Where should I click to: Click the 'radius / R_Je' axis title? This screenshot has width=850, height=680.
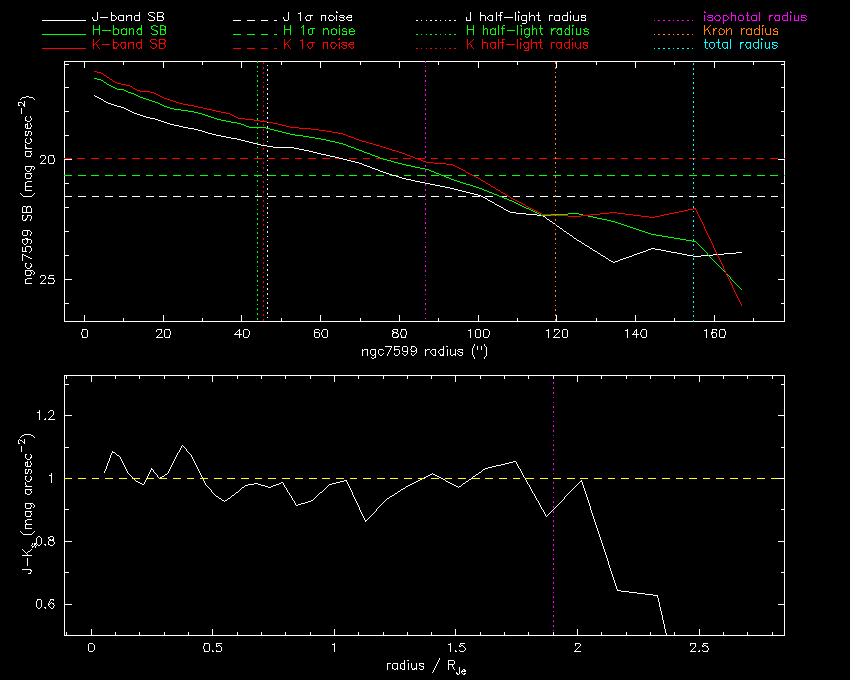click(424, 667)
